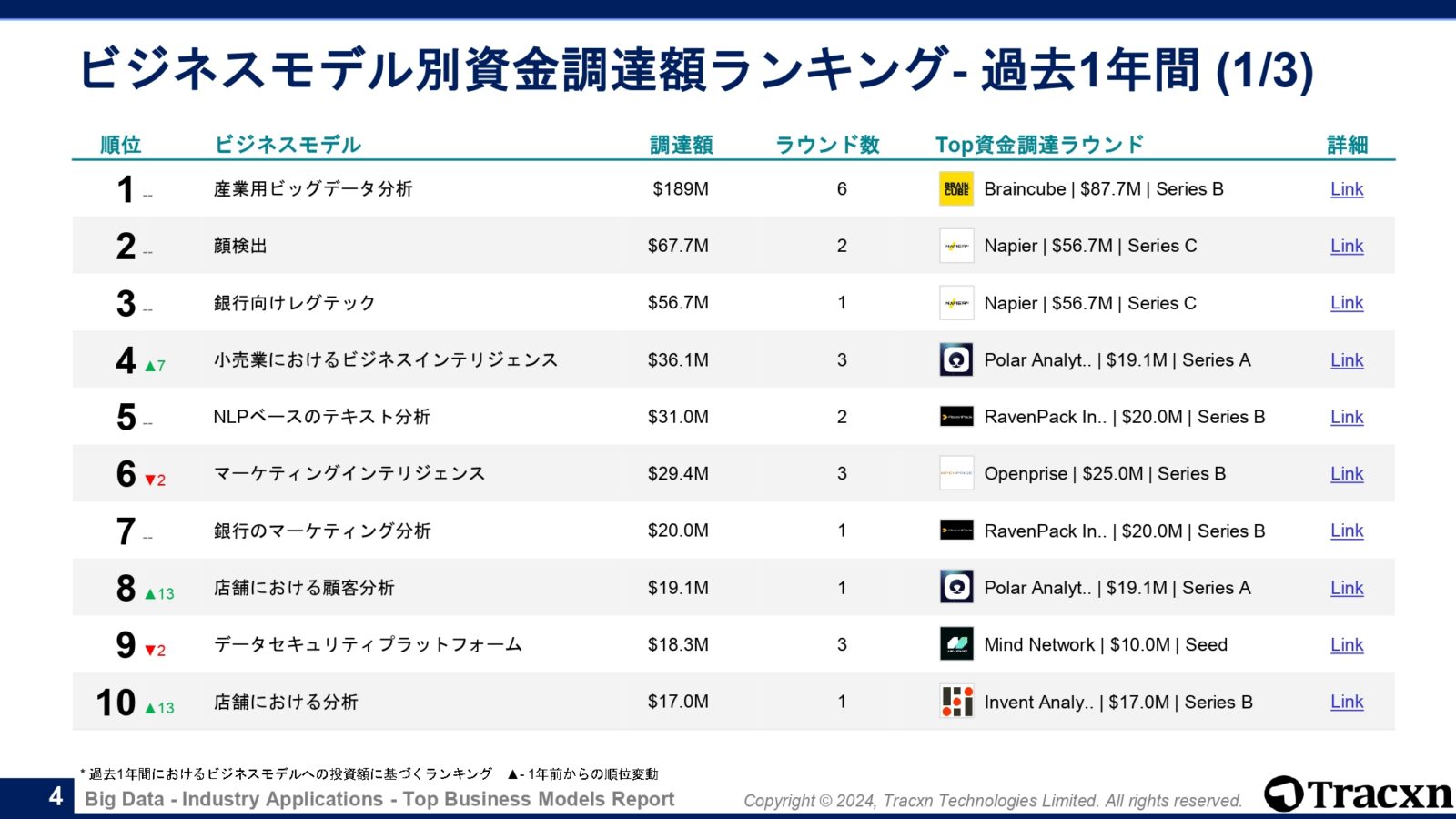Screen dimensions: 1456x819
Task: Click the Napier logo in the 銀行向けレグテック row
Action: click(956, 303)
